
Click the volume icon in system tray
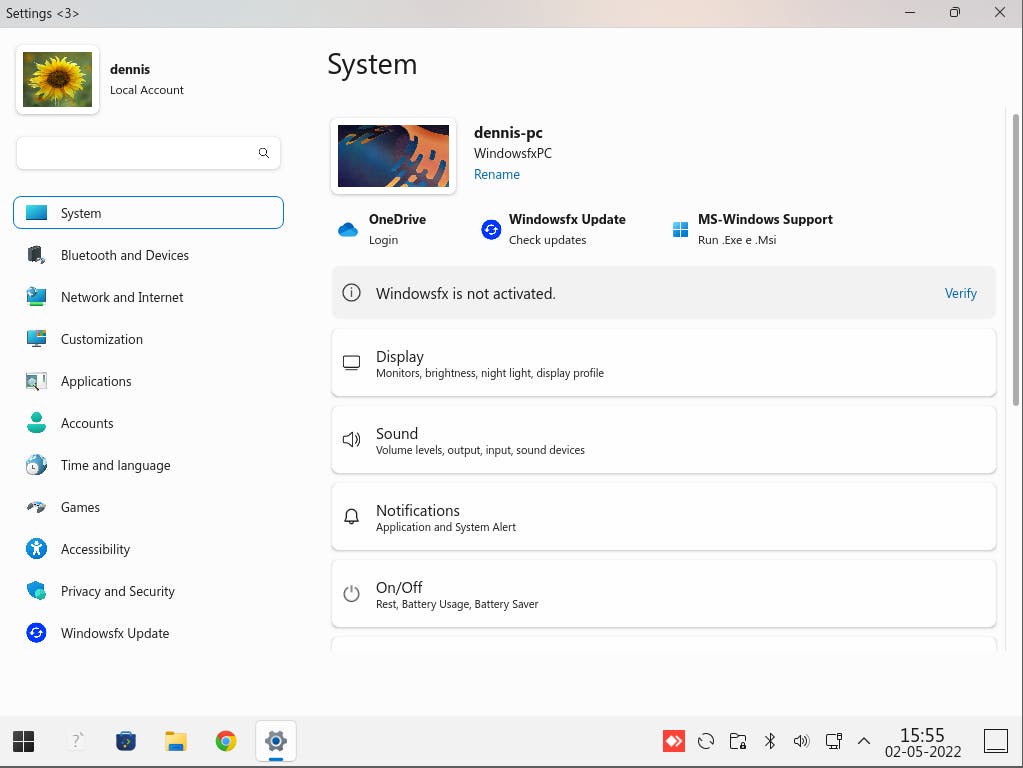[x=801, y=741]
